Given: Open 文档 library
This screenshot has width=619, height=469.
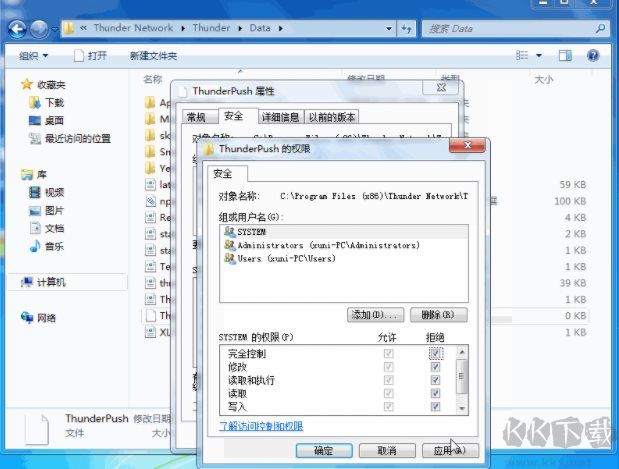Looking at the screenshot, I should pyautogui.click(x=47, y=228).
